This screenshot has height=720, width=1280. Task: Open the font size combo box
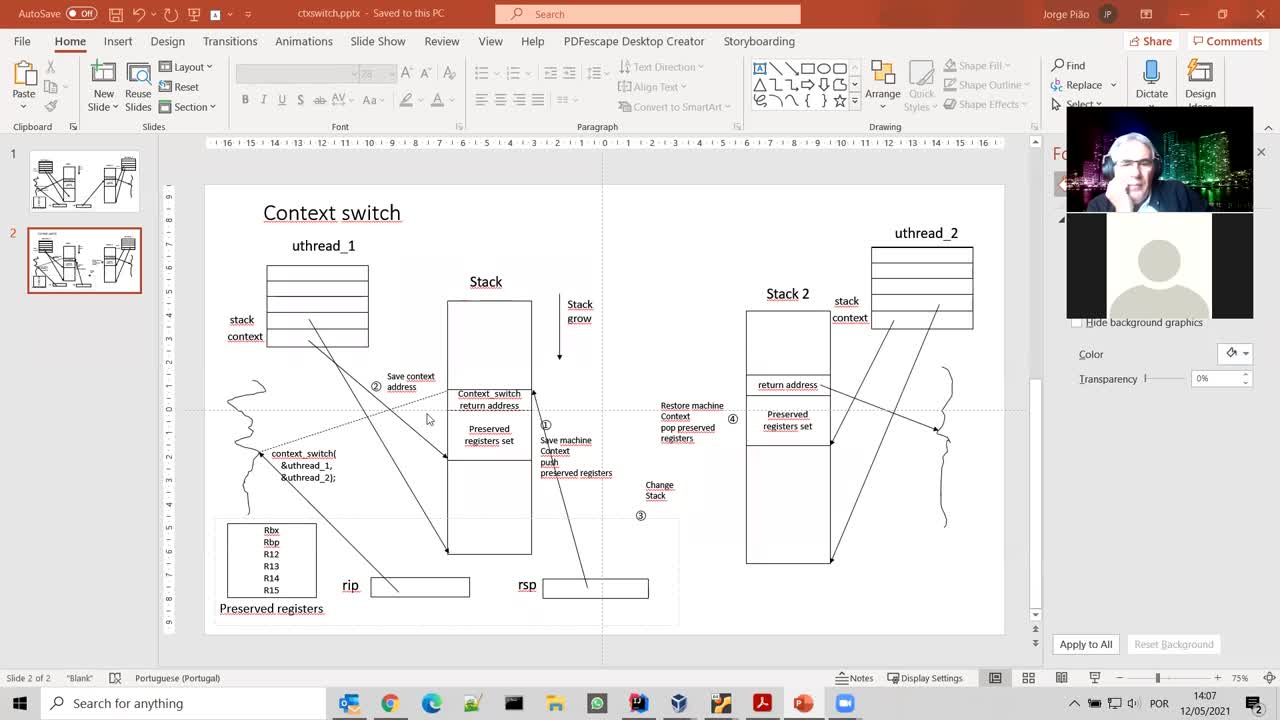pyautogui.click(x=379, y=73)
